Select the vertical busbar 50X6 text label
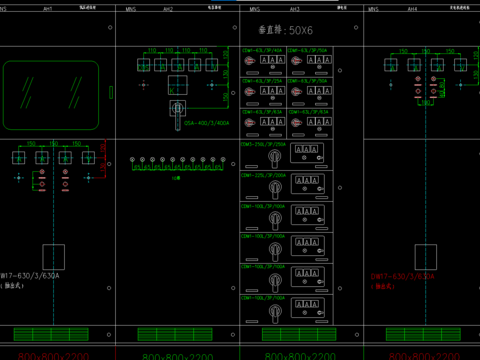 [286, 30]
